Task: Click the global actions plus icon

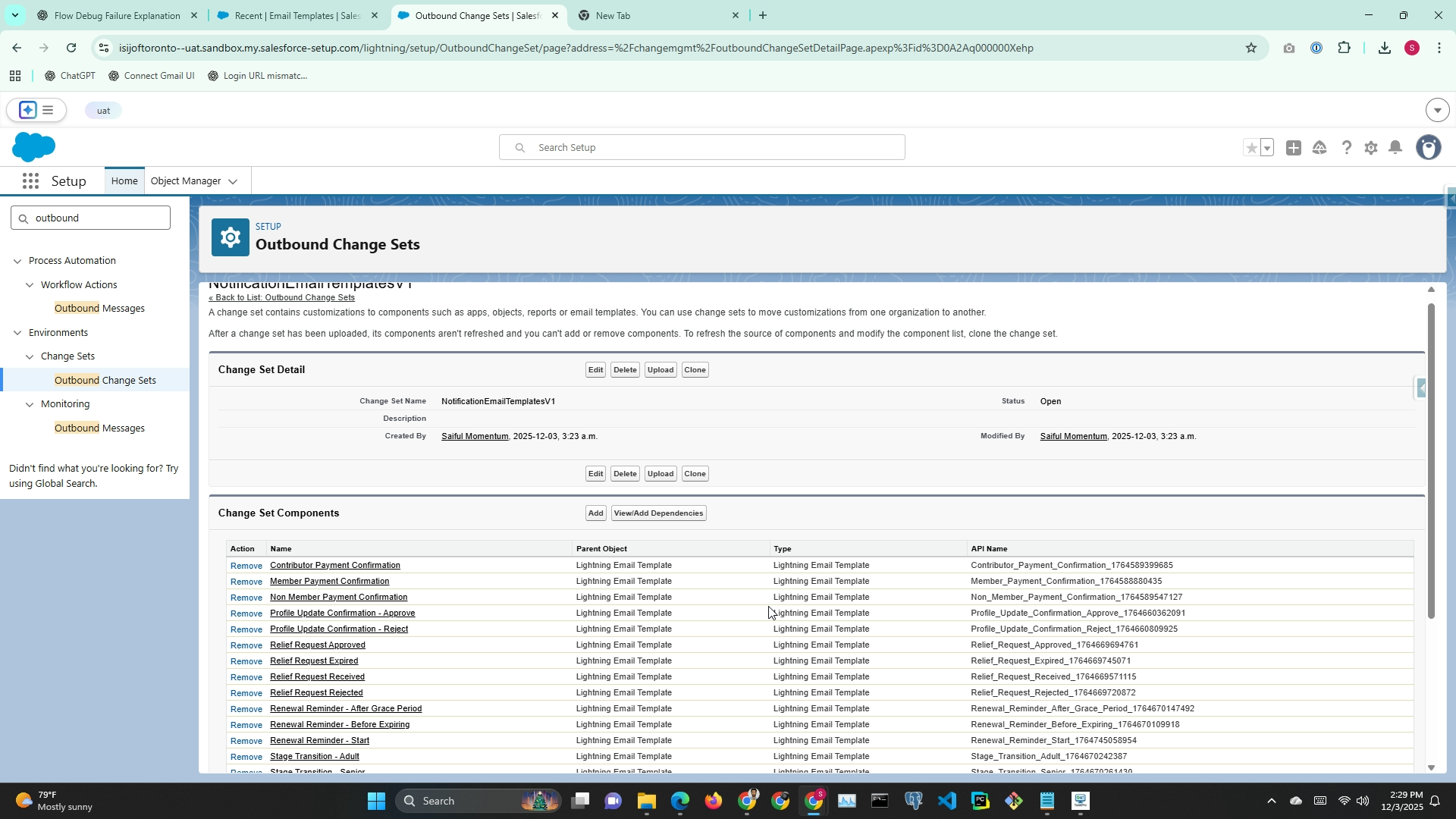Action: (x=1294, y=148)
